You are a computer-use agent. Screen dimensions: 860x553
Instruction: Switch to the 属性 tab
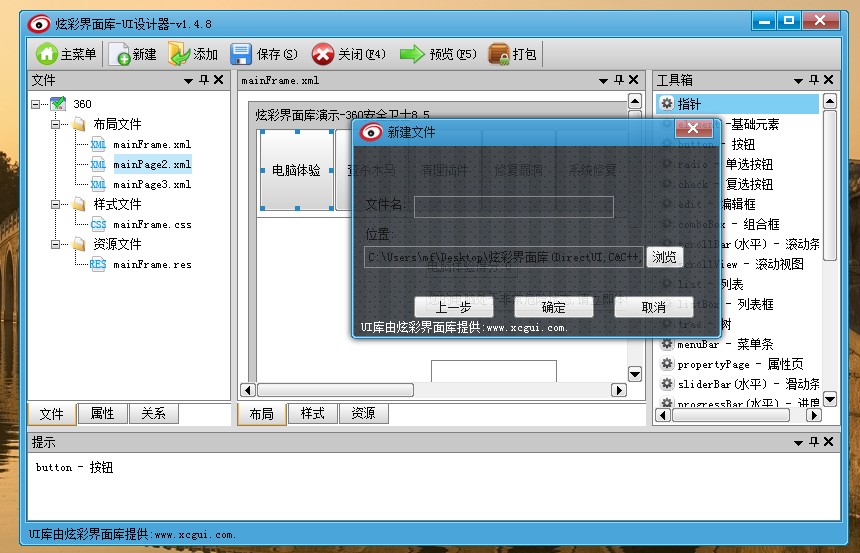click(x=102, y=413)
